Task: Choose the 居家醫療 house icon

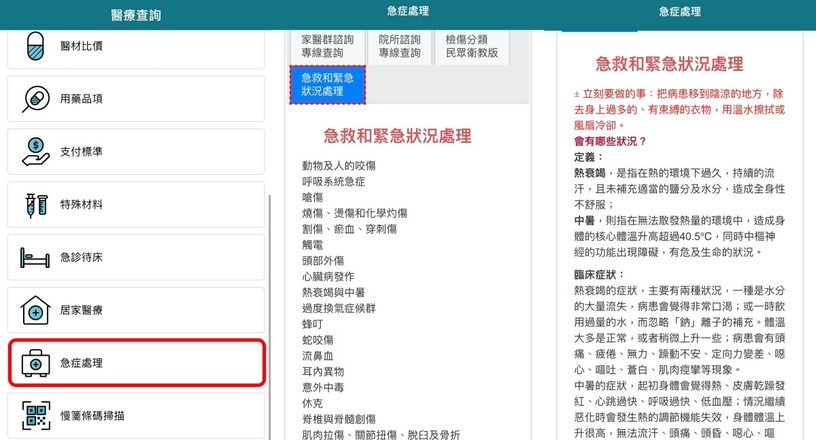Action: tap(35, 310)
